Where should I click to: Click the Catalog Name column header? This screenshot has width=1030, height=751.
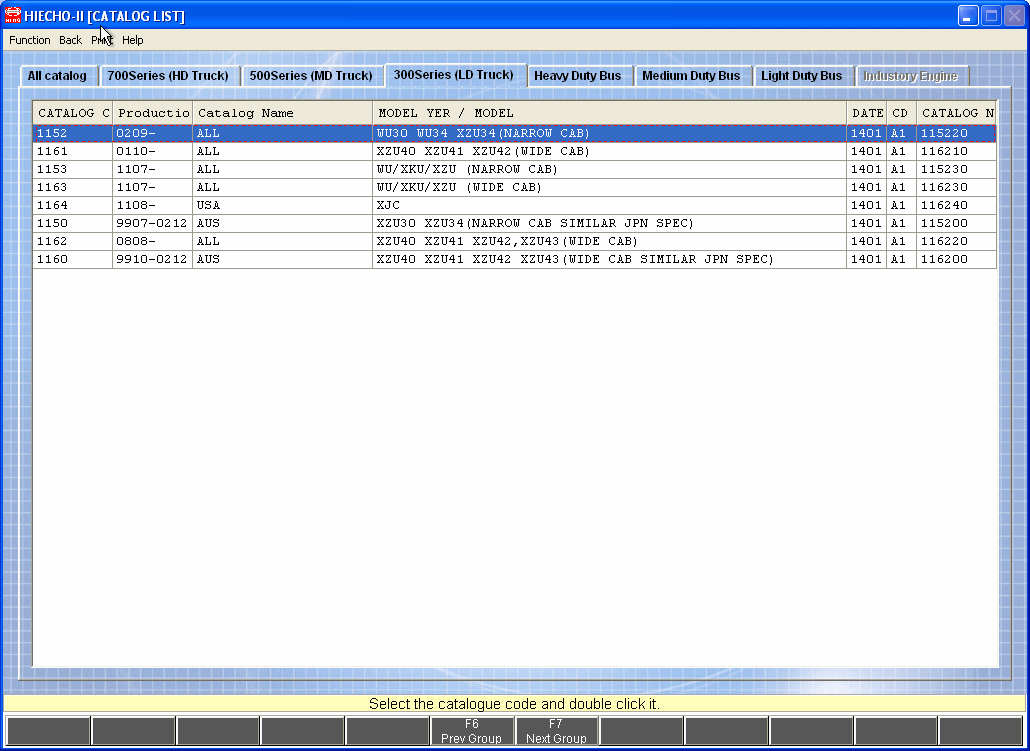[281, 113]
